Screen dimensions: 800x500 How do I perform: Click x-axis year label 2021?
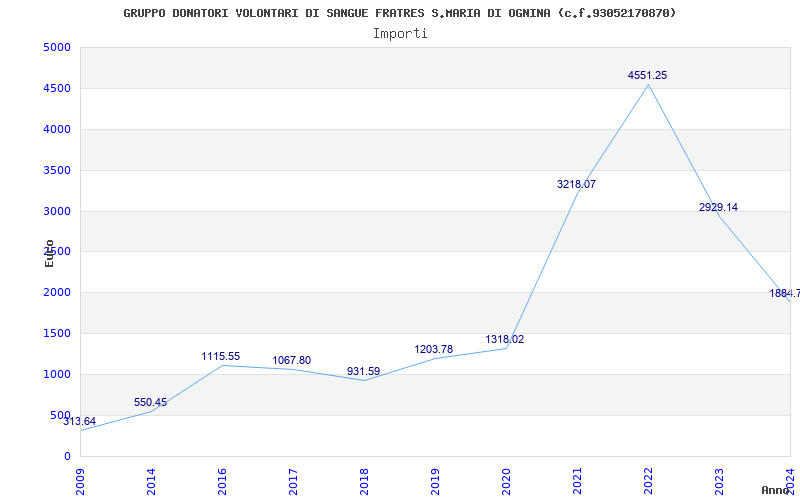[577, 481]
